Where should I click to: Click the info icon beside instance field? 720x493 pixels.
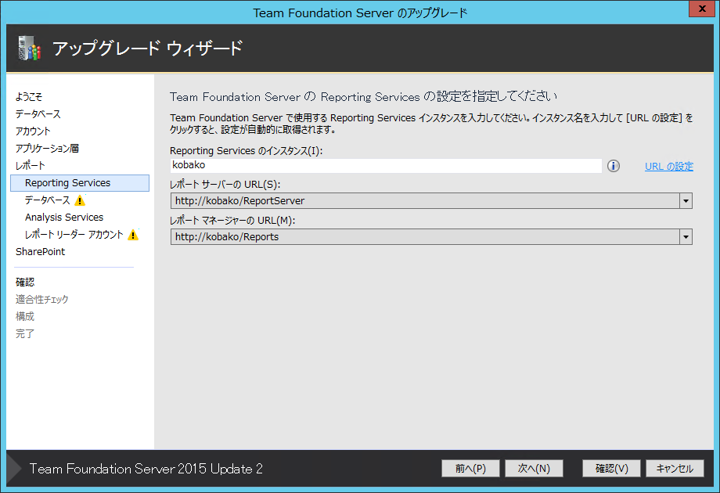pyautogui.click(x=614, y=166)
